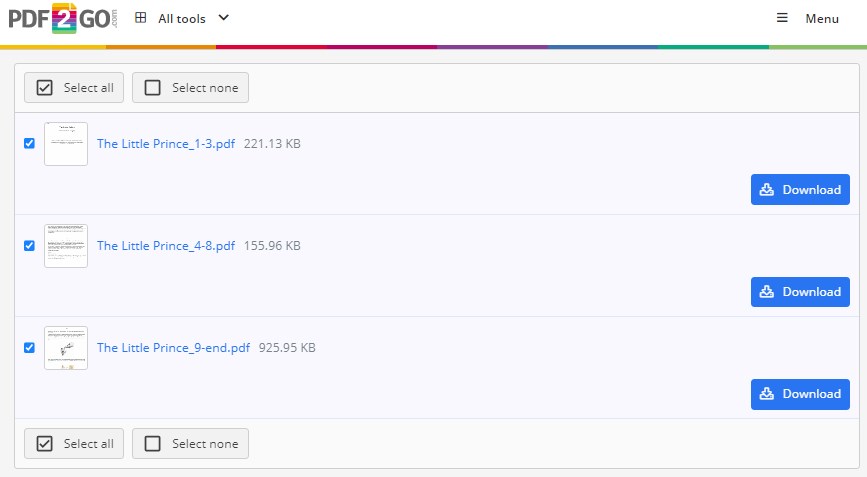The image size is (867, 477).
Task: Click All tools menu text
Action: [182, 18]
